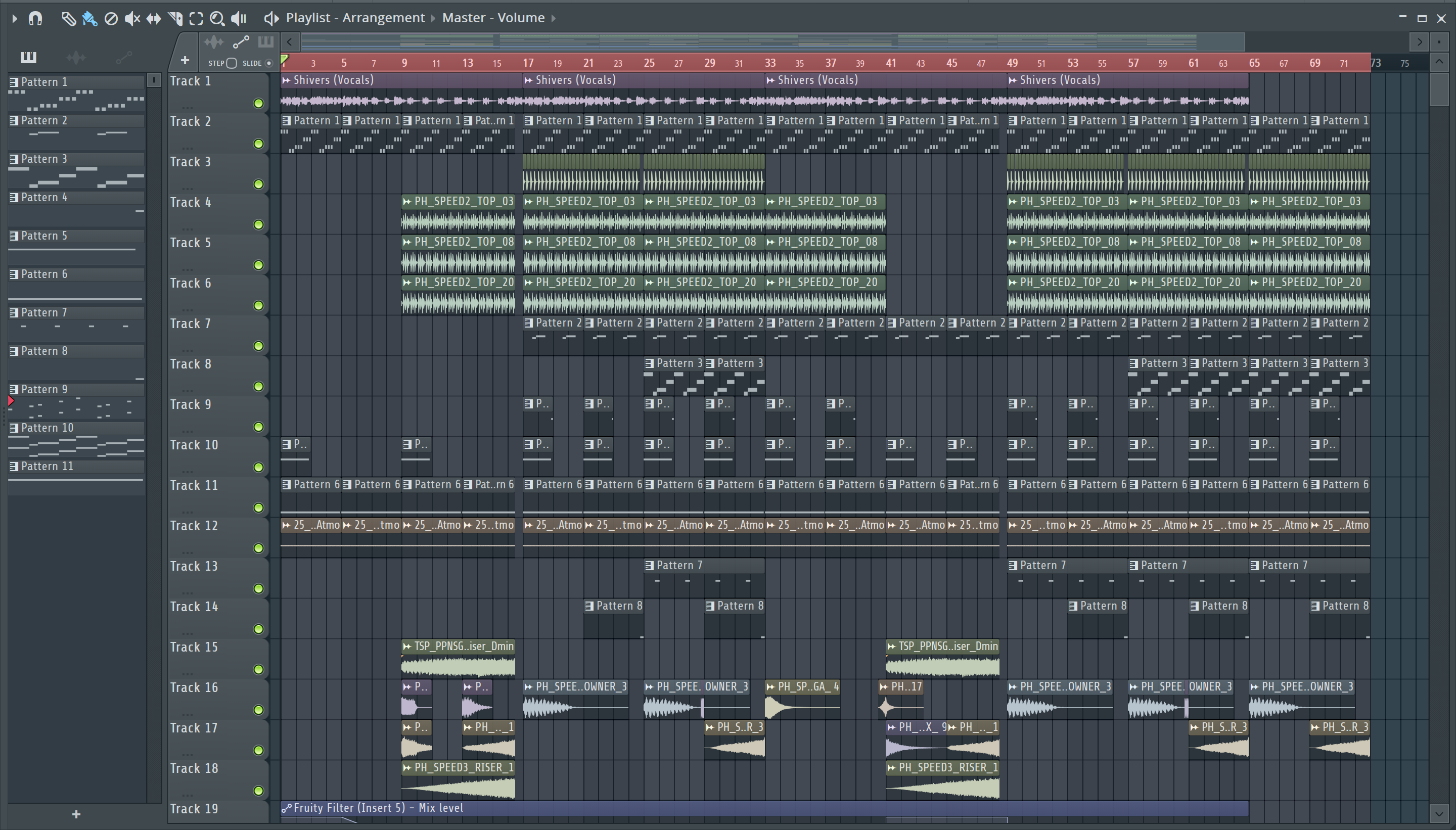Screen dimensions: 1456x830
Task: Click the Track 10 header label
Action: 194,445
